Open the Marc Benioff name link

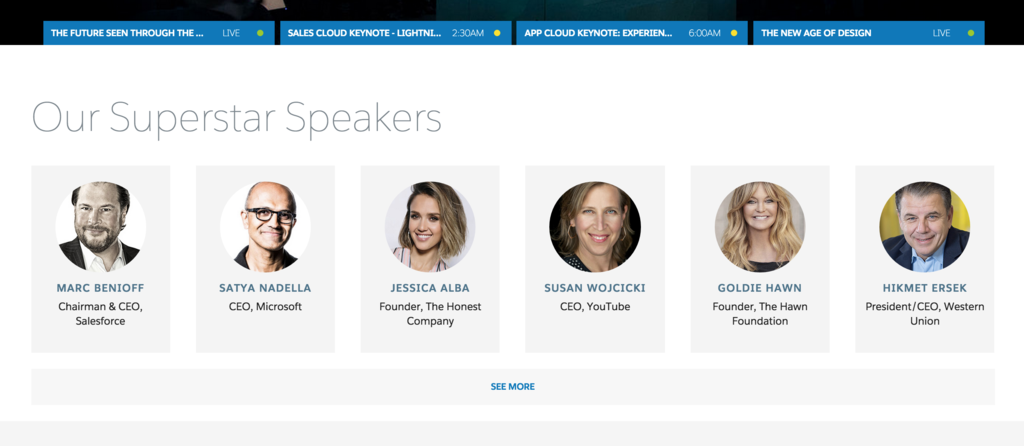coord(100,288)
